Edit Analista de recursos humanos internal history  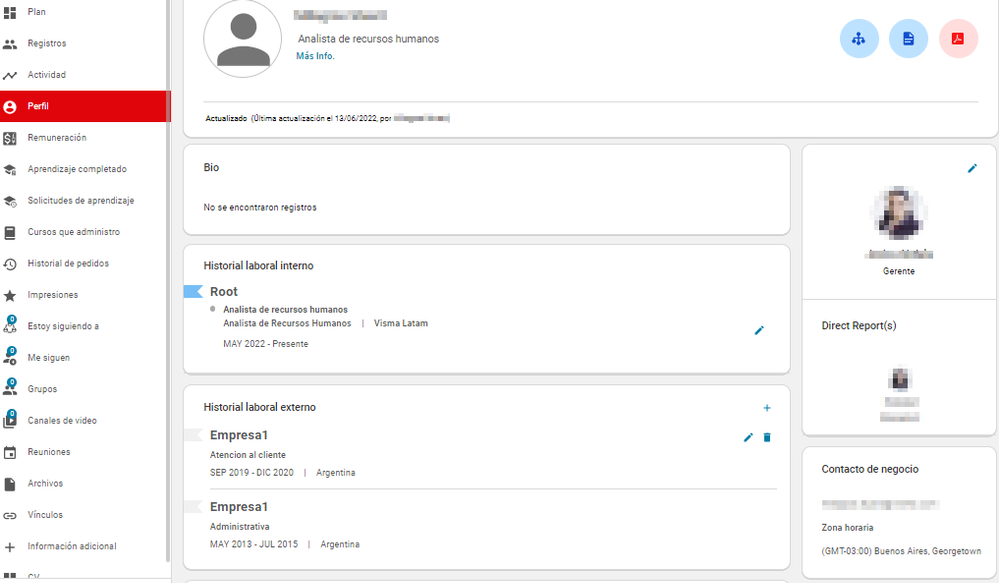(759, 330)
